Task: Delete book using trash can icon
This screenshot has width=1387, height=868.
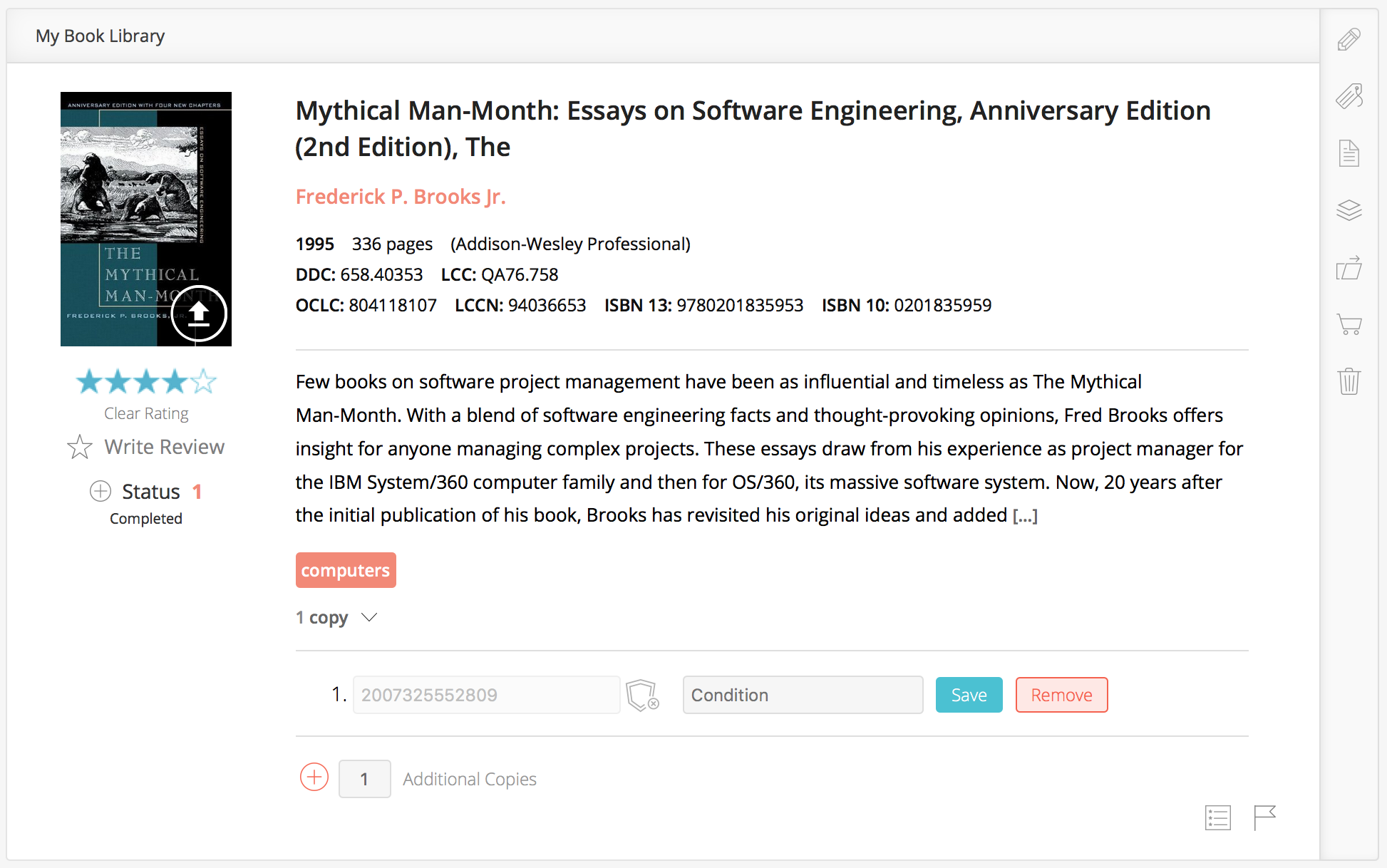Action: [x=1349, y=381]
